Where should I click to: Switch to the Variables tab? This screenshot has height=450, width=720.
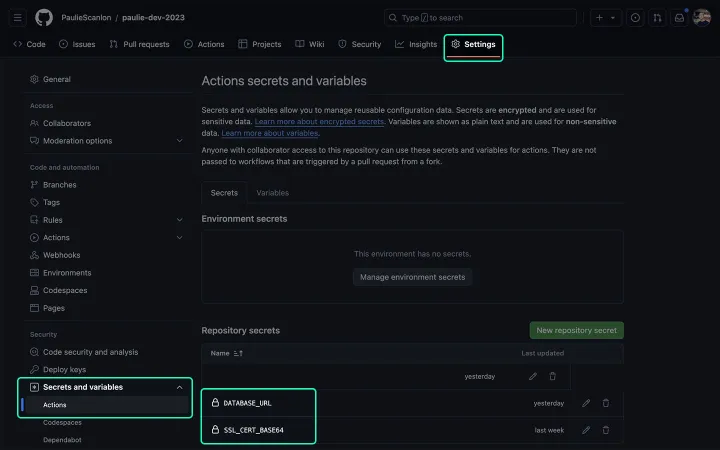(272, 193)
